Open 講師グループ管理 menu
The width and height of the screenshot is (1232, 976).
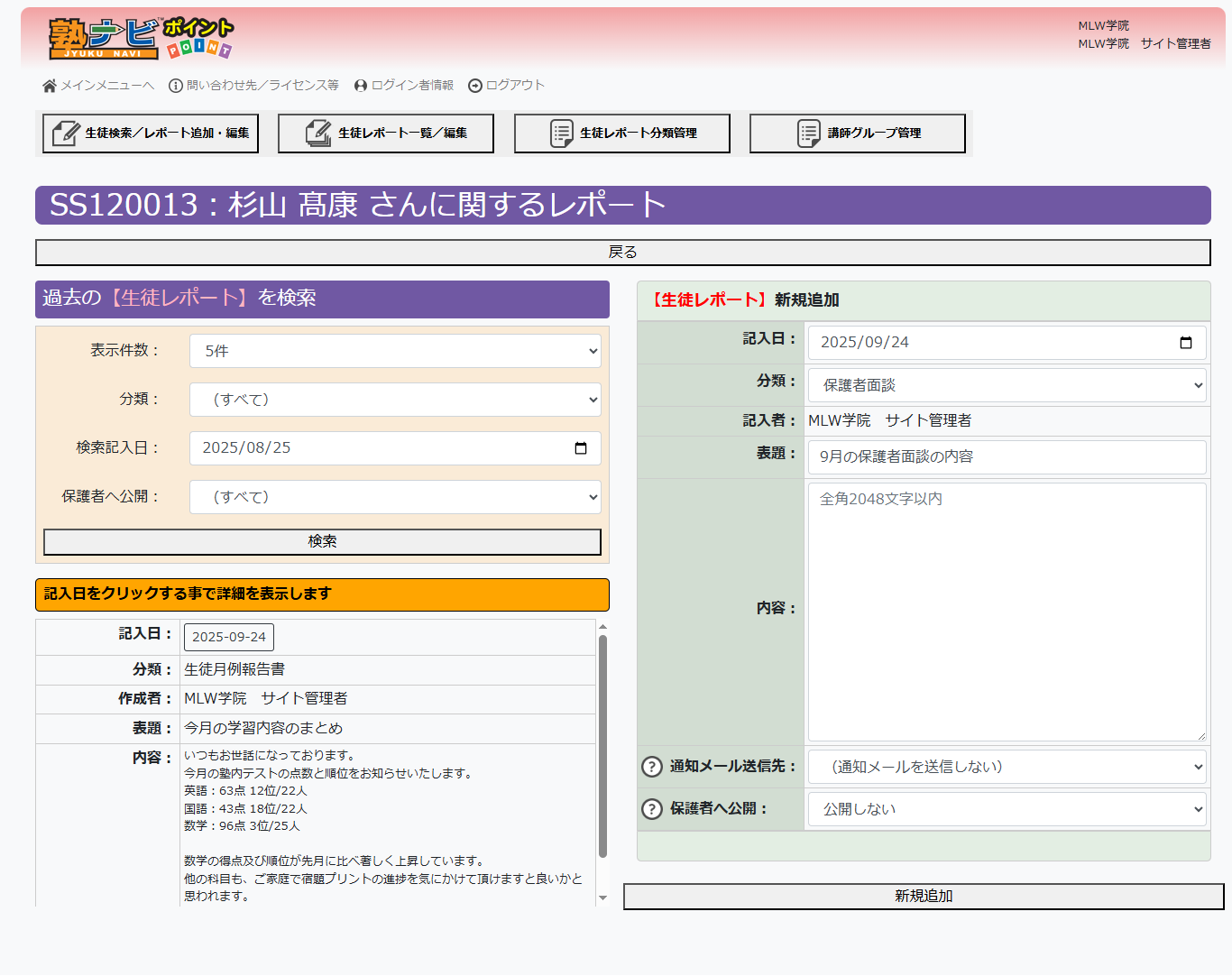click(x=858, y=134)
